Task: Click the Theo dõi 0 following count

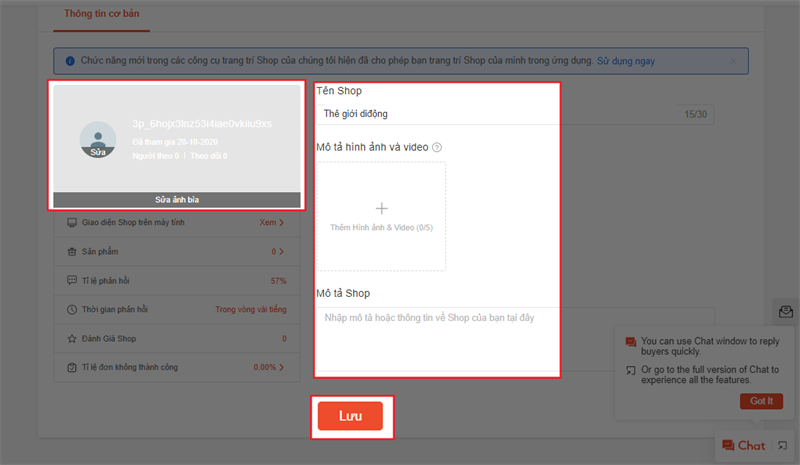Action: (209, 156)
